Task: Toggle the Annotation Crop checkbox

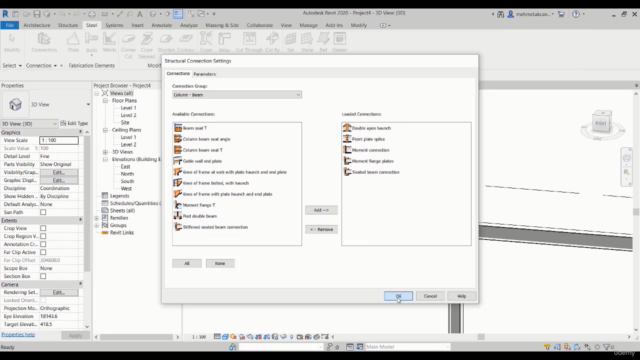Action: [x=43, y=244]
